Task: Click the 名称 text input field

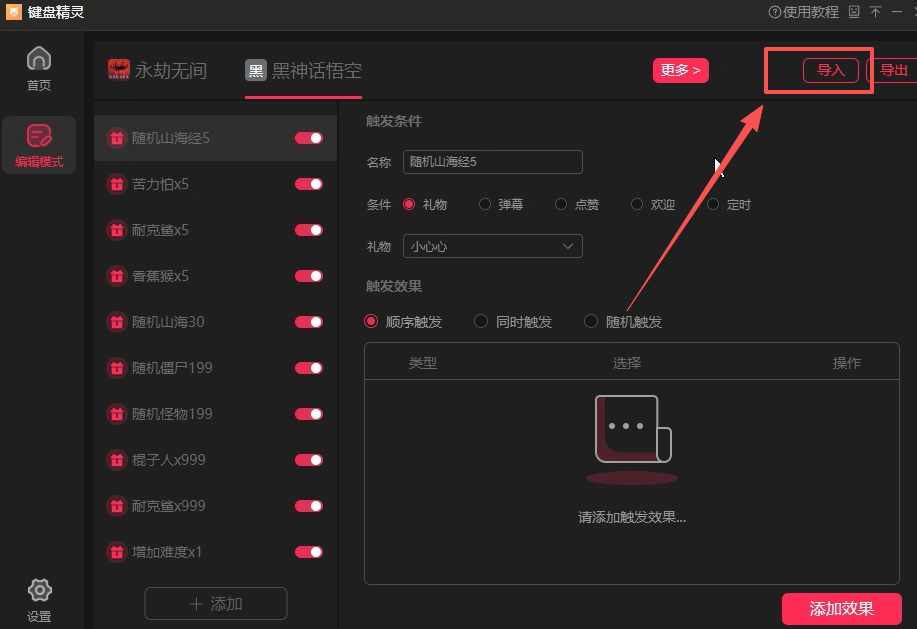Action: tap(492, 162)
